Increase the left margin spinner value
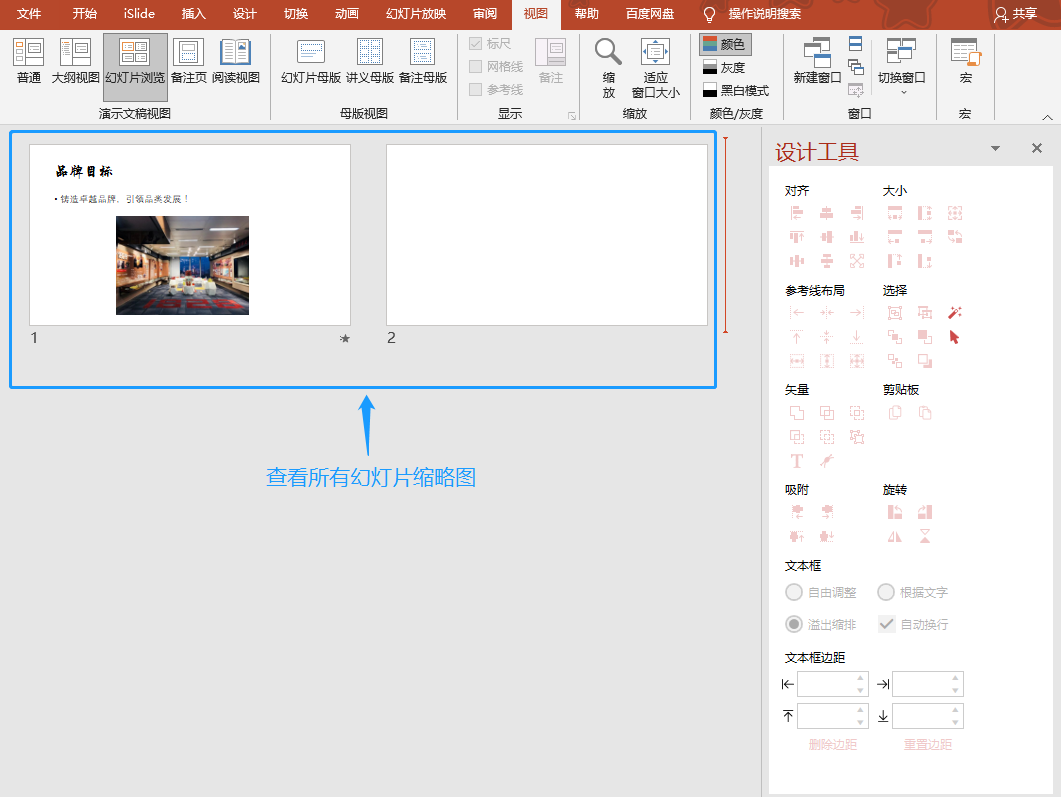Image resolution: width=1061 pixels, height=797 pixels. [860, 678]
